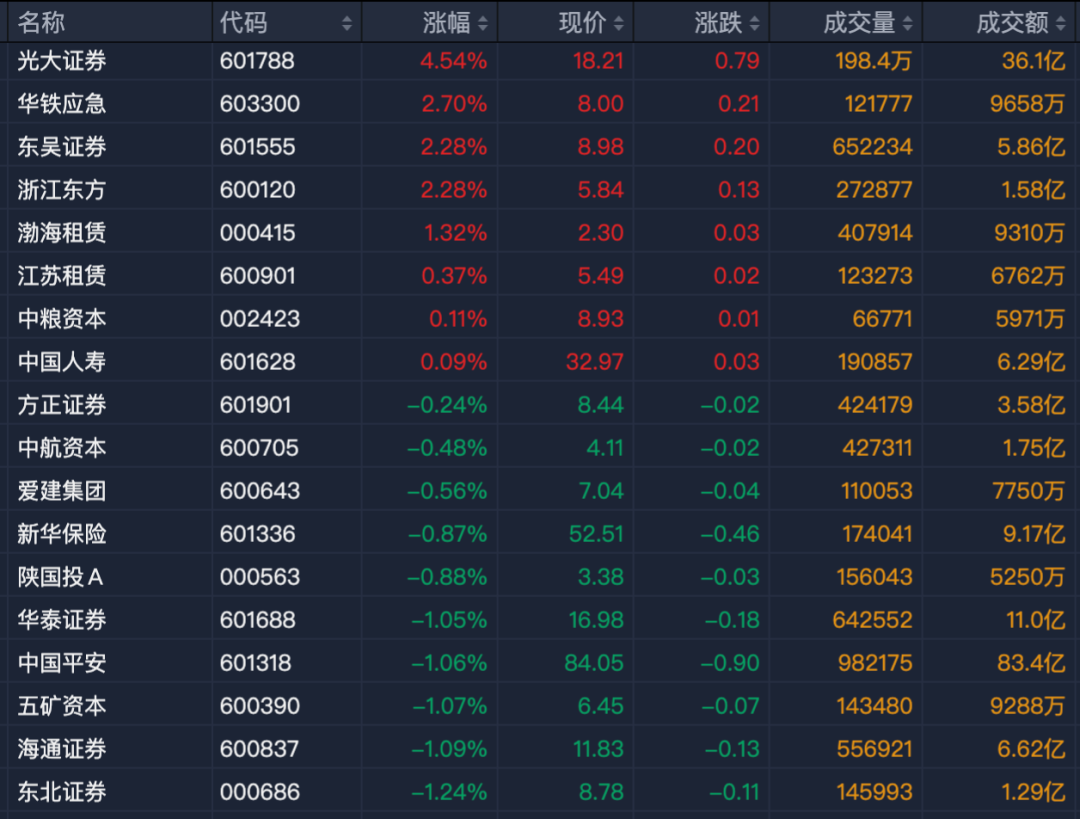This screenshot has height=819, width=1080.
Task: Select code 600901
Action: 258,276
